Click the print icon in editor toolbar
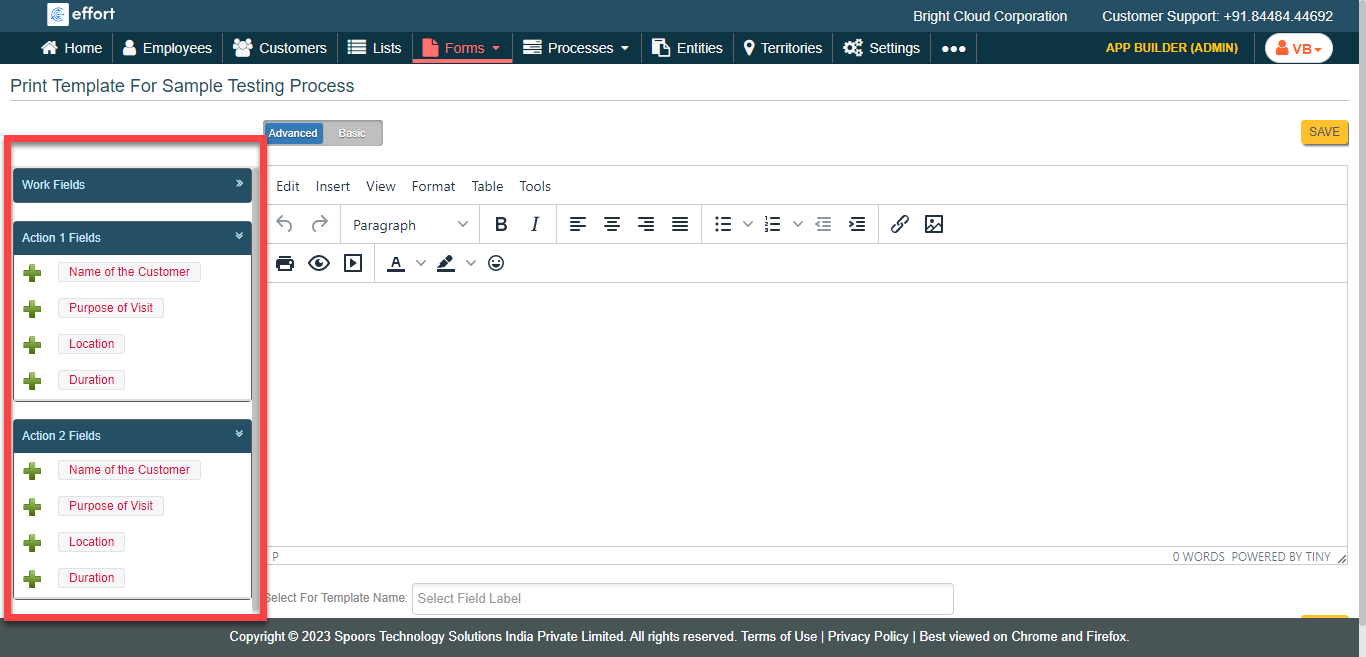The height and width of the screenshot is (657, 1366). [285, 263]
